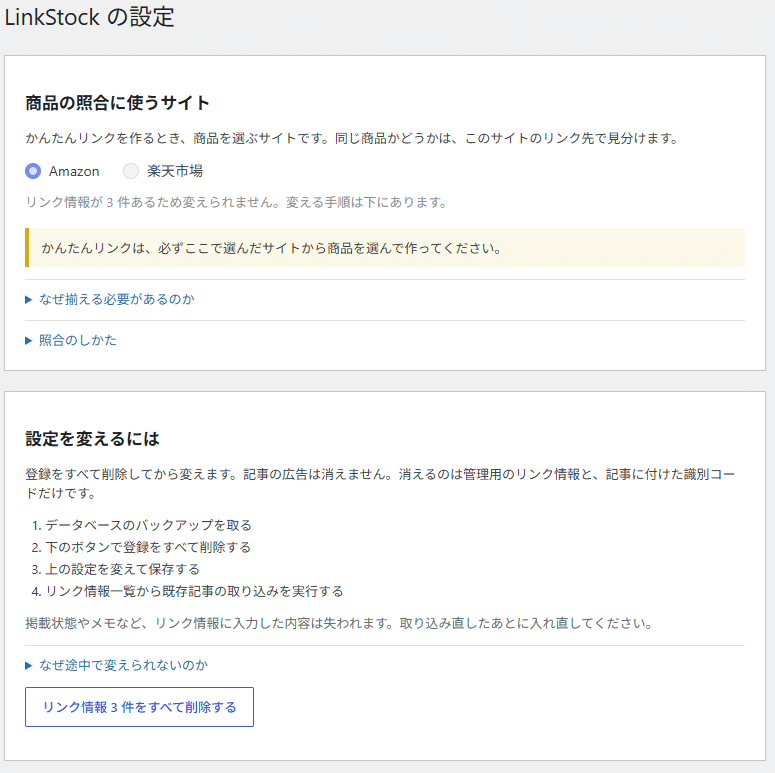Viewport: 775px width, 773px height.
Task: Click the 商品の照合に使うサイト heading
Action: point(118,103)
